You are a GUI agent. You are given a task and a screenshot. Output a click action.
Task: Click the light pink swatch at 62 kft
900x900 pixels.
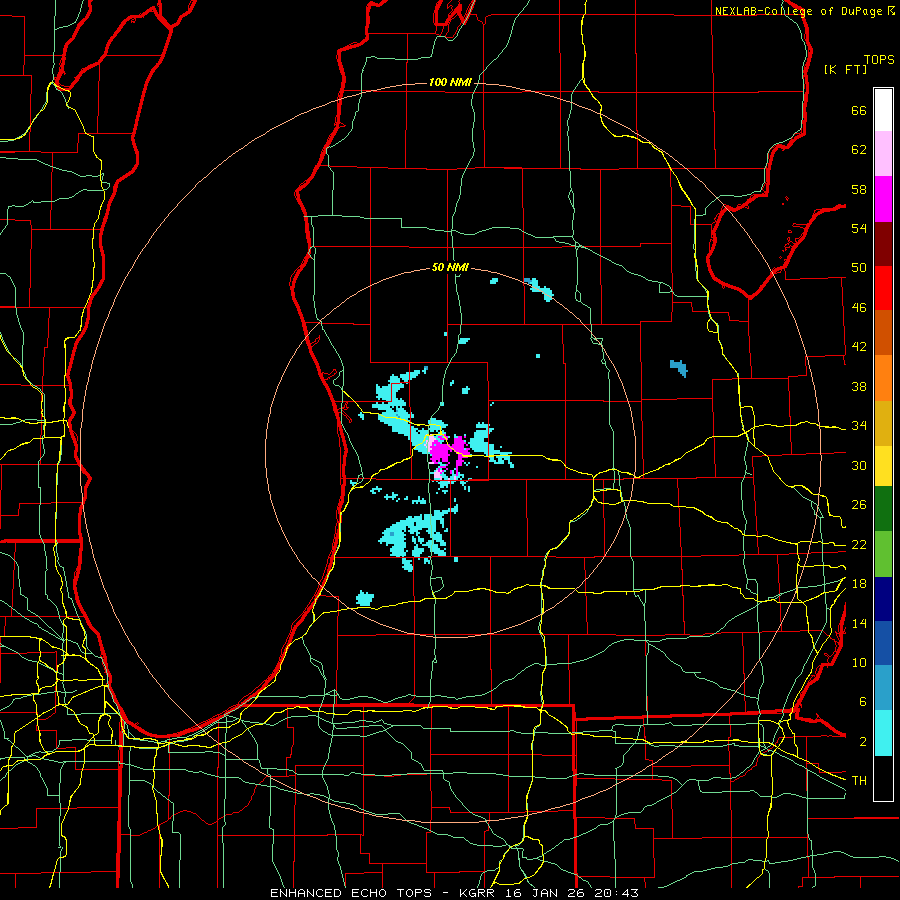coord(883,154)
